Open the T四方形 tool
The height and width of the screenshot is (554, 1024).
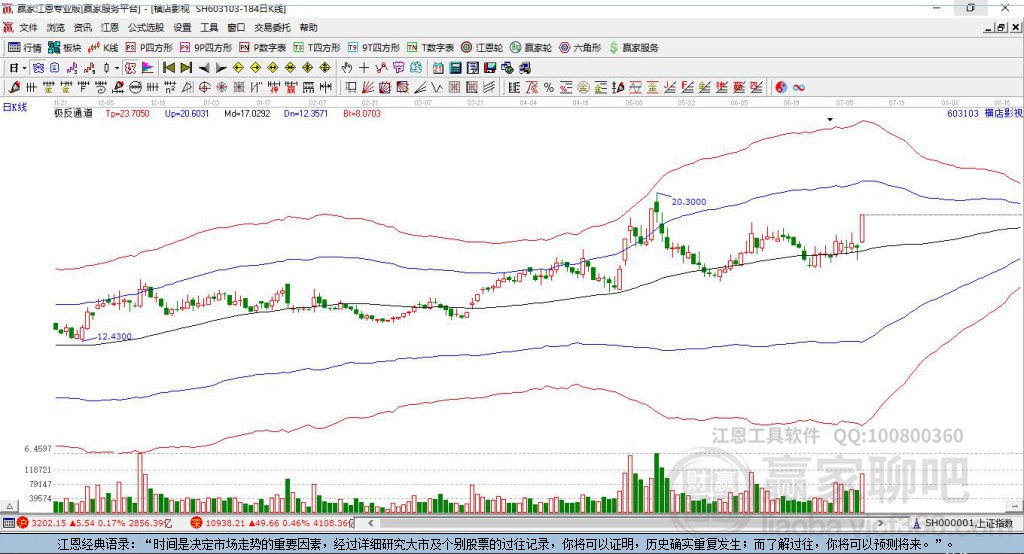point(317,48)
